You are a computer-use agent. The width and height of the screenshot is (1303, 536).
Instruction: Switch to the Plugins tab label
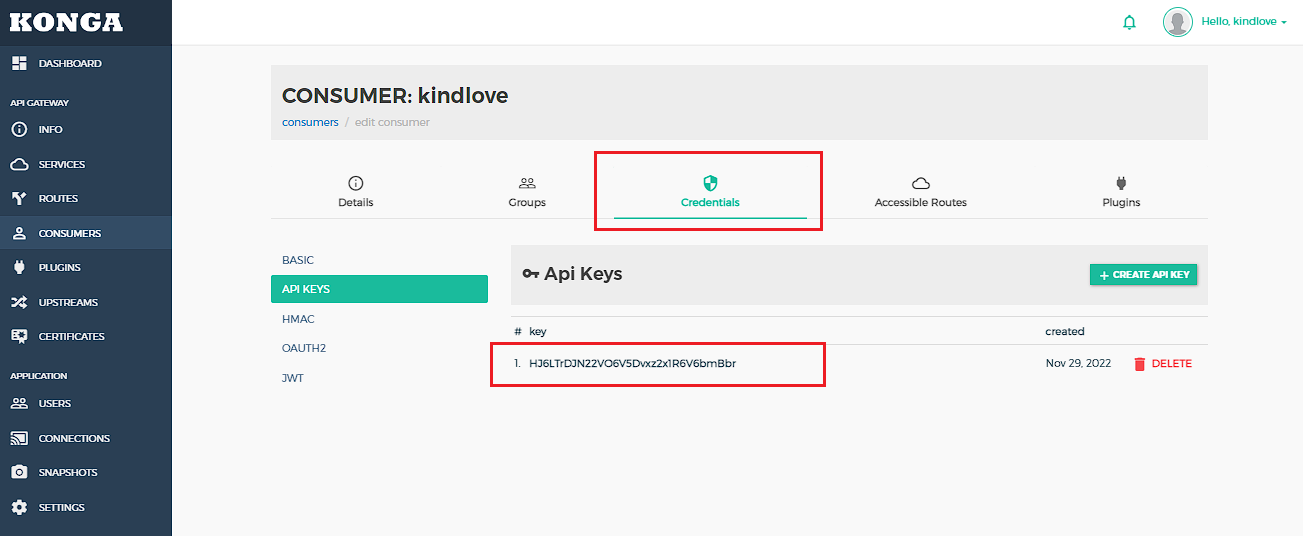tap(1121, 202)
